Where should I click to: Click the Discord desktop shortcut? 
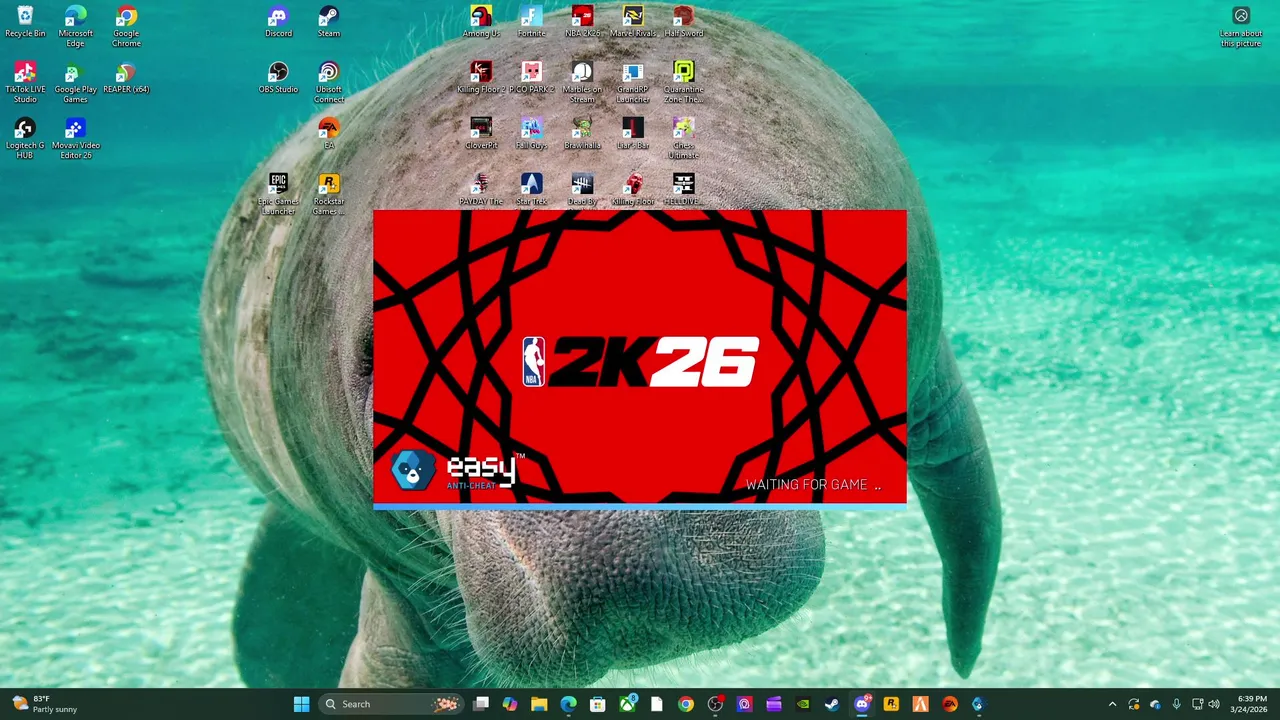click(278, 22)
